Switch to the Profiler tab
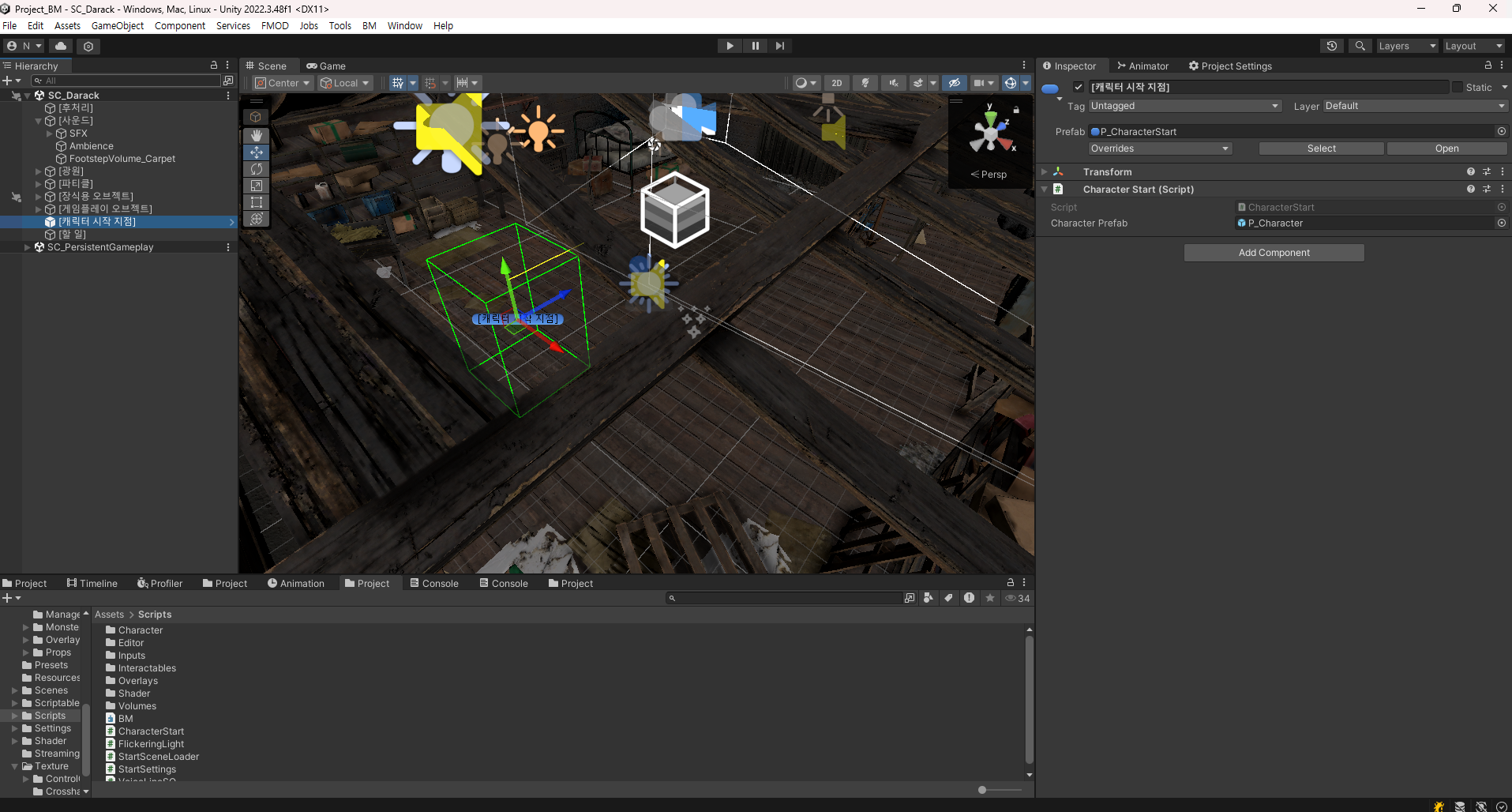 [159, 583]
